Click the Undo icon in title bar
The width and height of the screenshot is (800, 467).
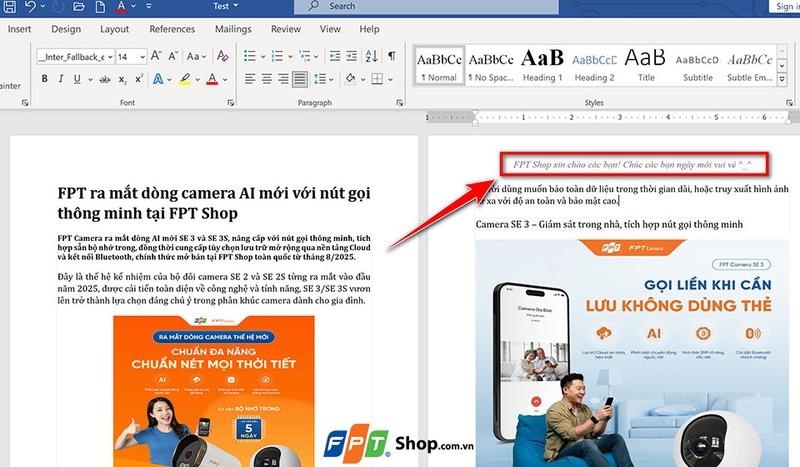pos(31,6)
